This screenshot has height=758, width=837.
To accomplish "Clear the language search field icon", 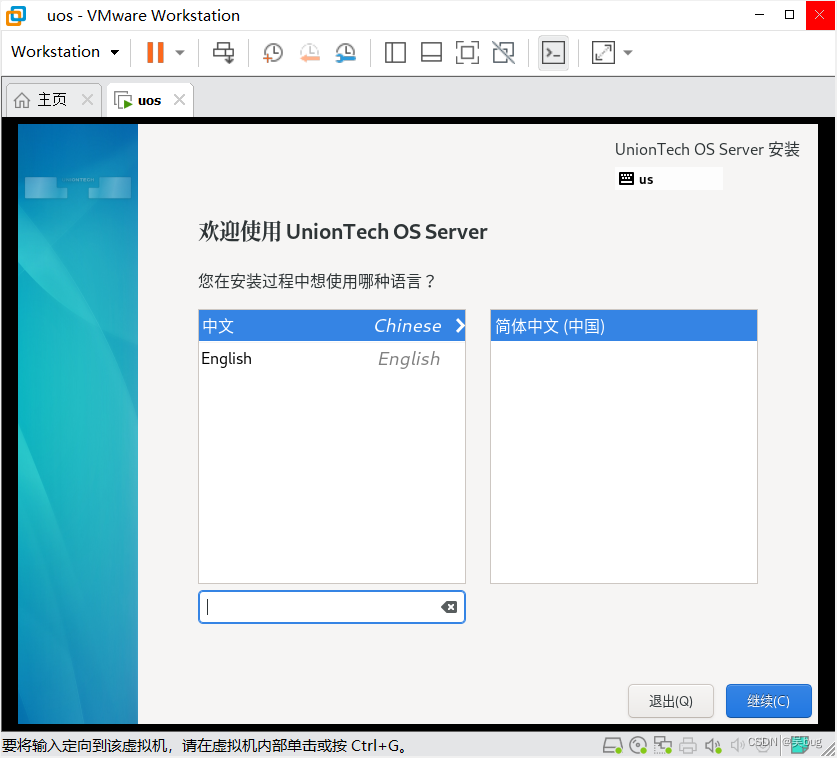I will [449, 607].
